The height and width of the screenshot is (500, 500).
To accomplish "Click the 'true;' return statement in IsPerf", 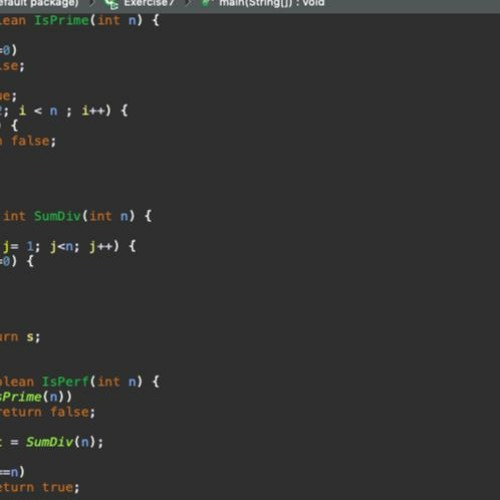I will click(61, 488).
